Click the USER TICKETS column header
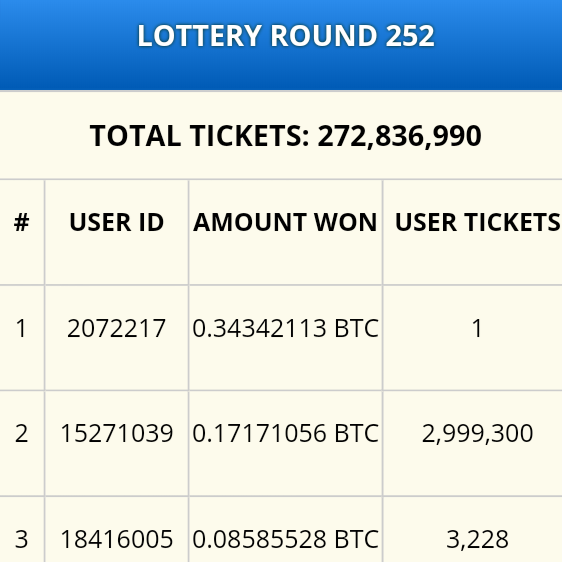The image size is (562, 562). coord(477,222)
